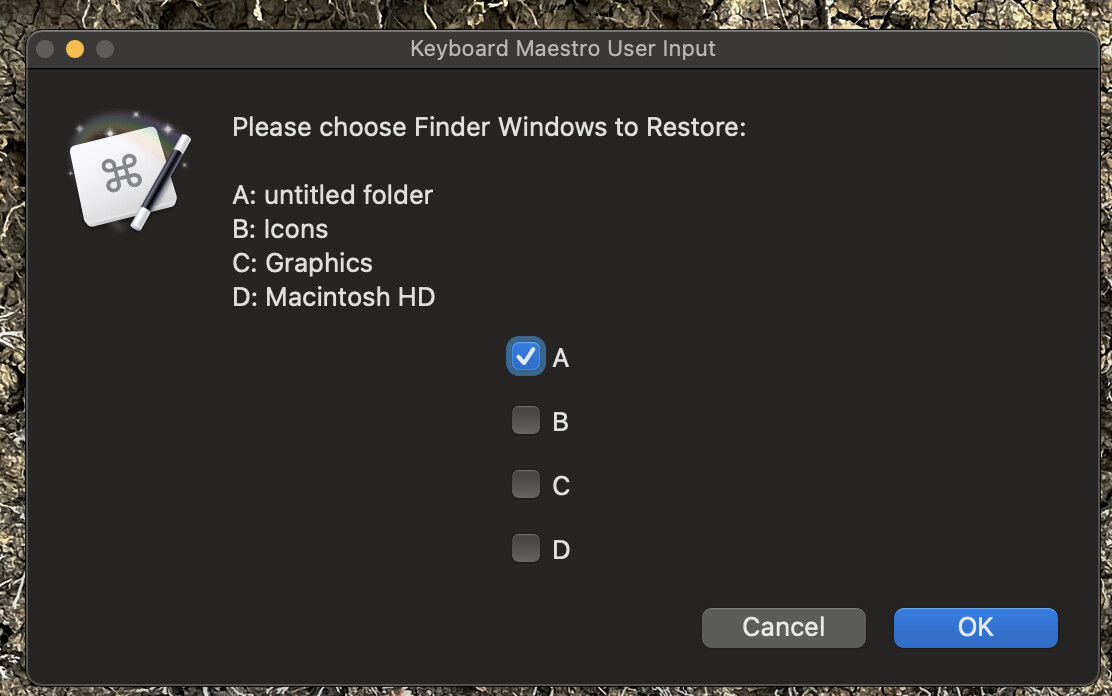Click the letter D beside its checkbox
This screenshot has width=1112, height=696.
coord(561,550)
